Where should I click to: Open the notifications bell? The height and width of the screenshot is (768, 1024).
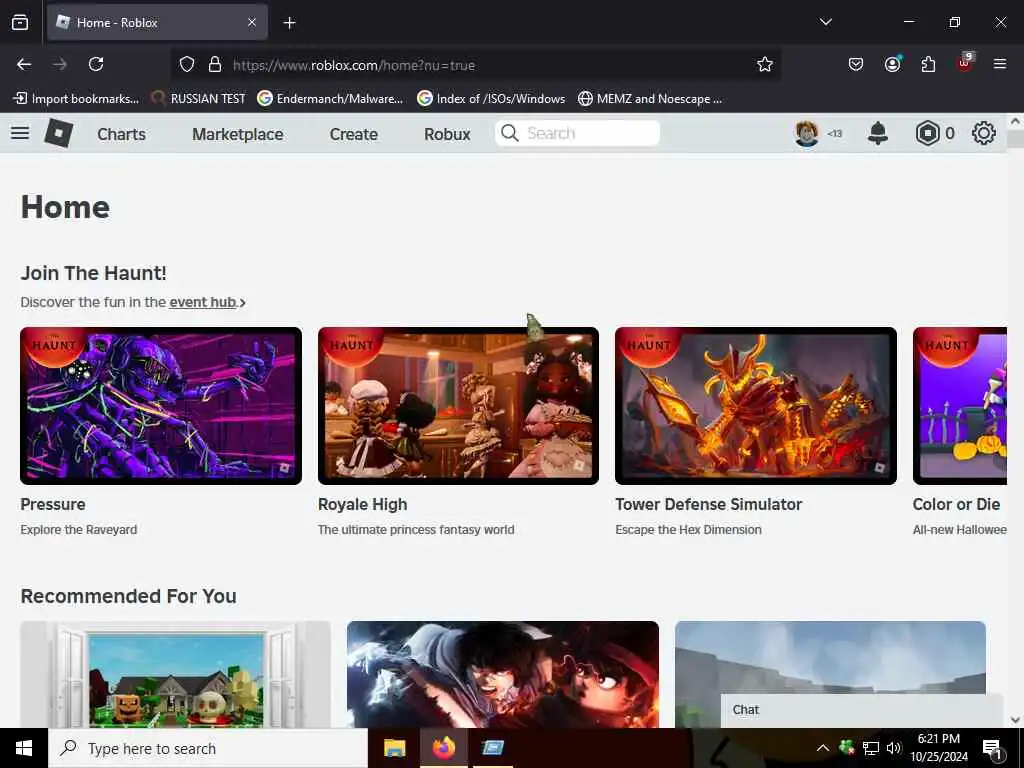[878, 133]
